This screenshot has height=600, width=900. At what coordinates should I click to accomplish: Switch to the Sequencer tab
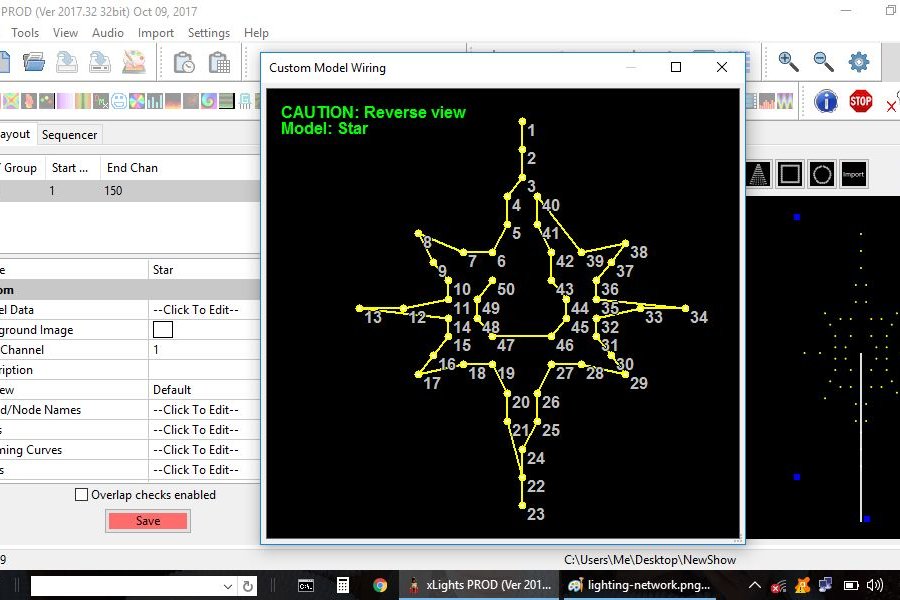click(x=69, y=134)
